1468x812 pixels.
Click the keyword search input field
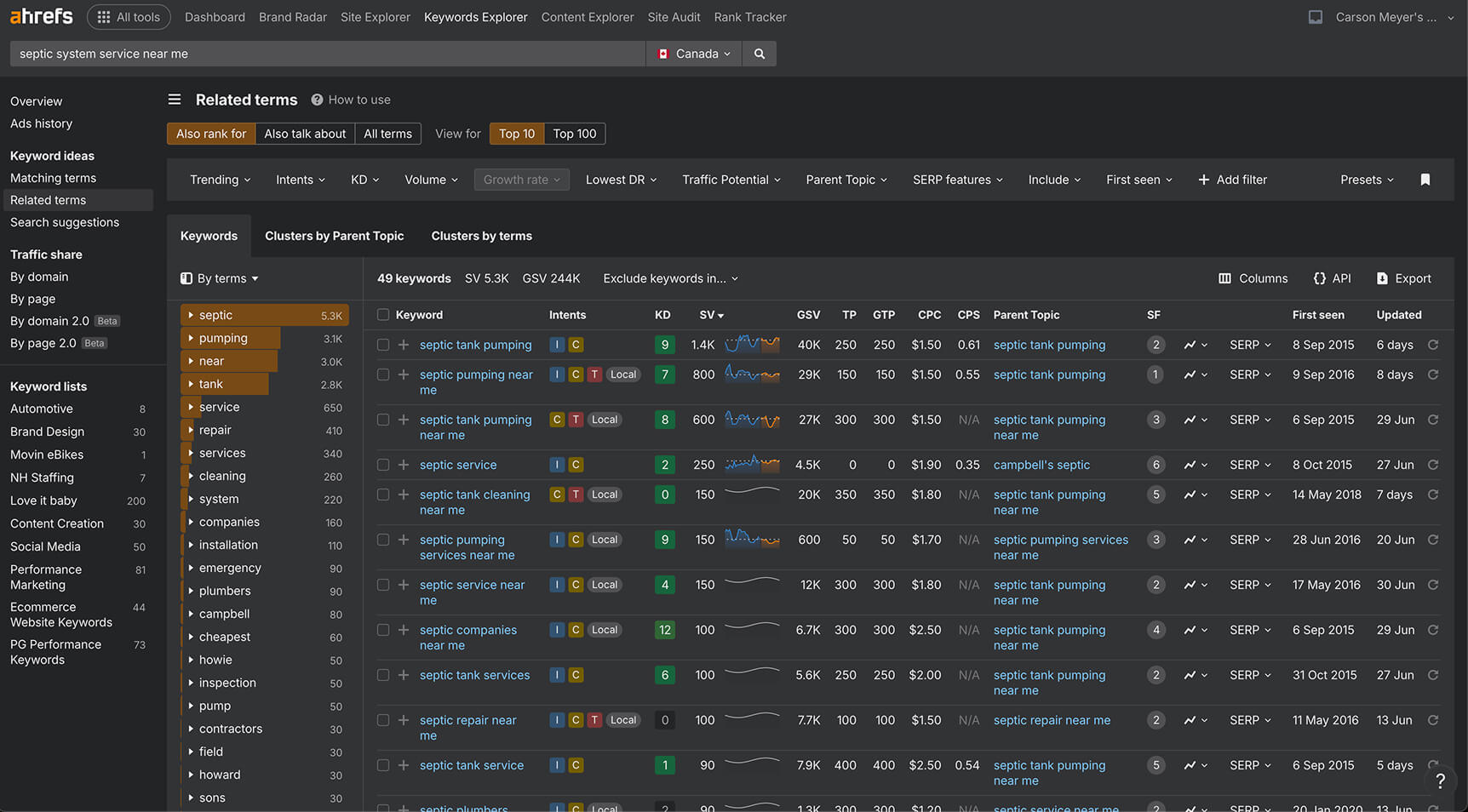click(328, 54)
